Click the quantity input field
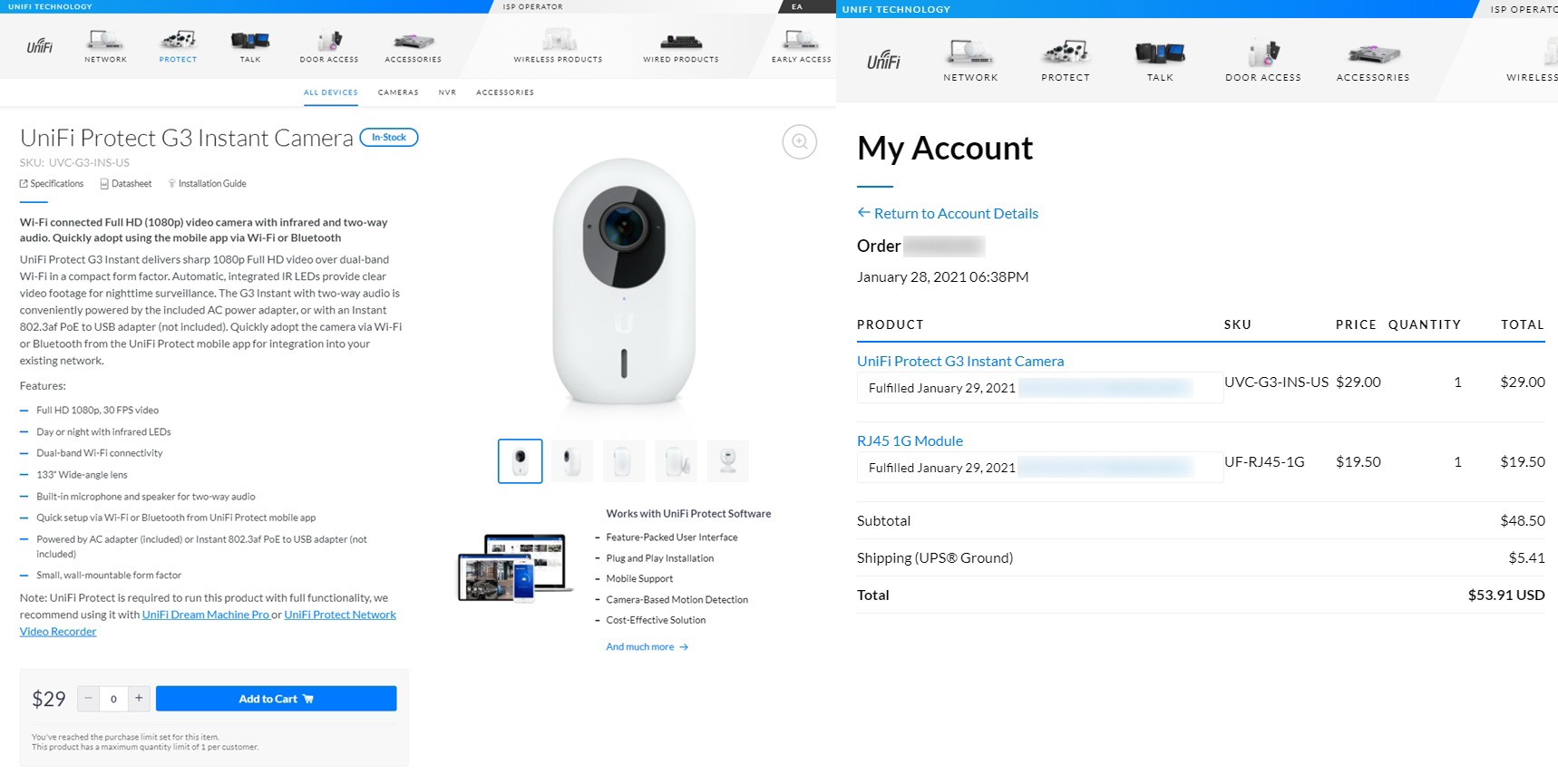Image resolution: width=1558 pixels, height=784 pixels. (113, 699)
